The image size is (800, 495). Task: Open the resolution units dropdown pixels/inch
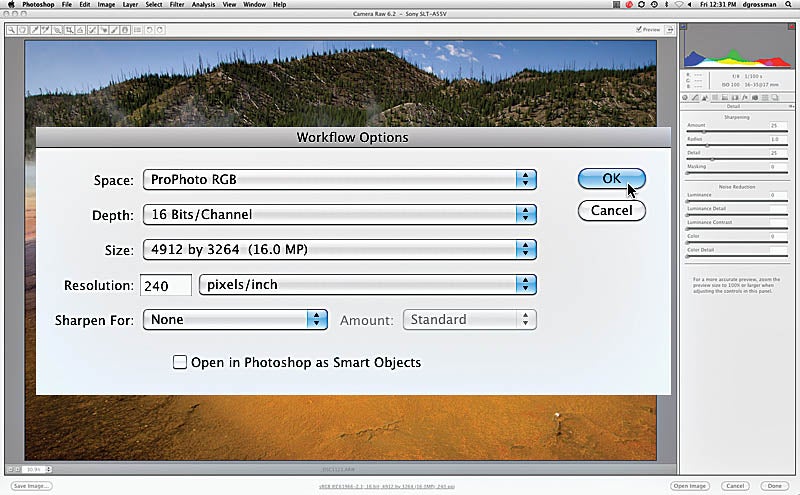tap(367, 285)
